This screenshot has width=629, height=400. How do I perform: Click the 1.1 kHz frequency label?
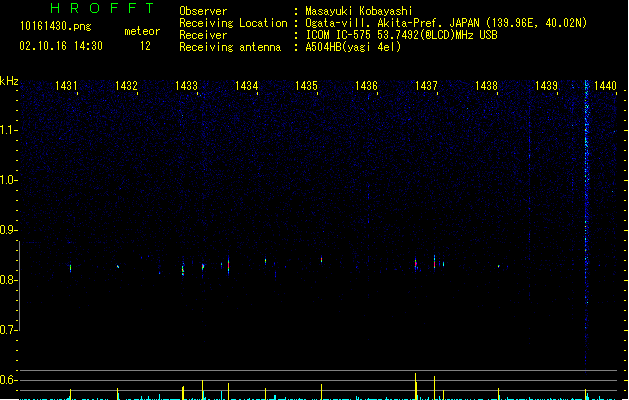(8, 130)
